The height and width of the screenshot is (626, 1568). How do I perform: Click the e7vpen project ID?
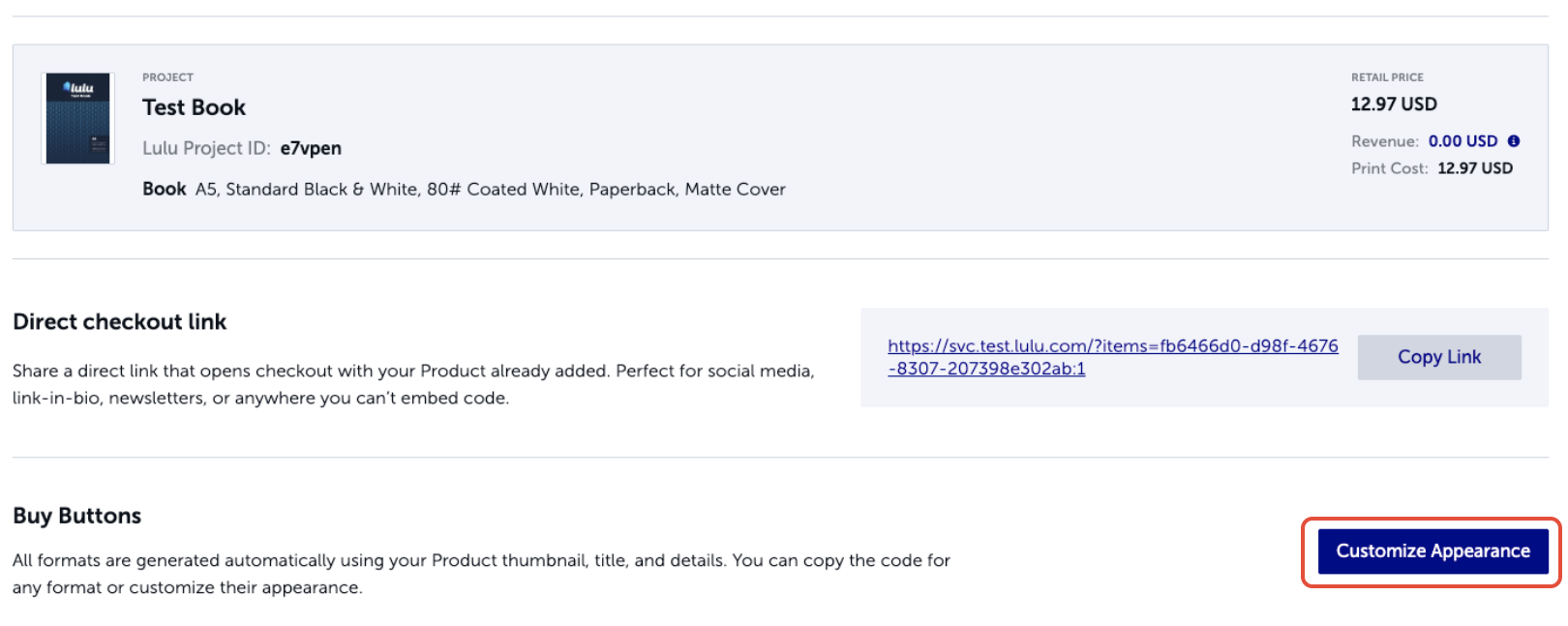[x=311, y=148]
